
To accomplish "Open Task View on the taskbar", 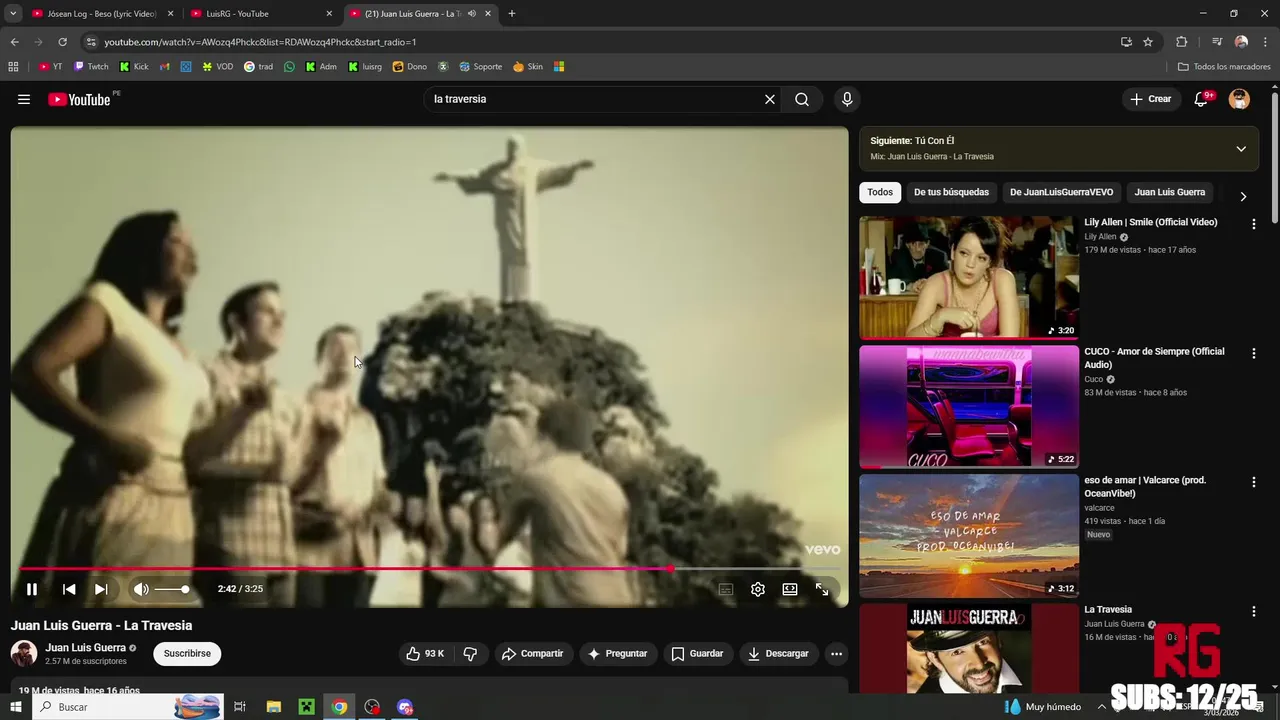I will click(240, 707).
